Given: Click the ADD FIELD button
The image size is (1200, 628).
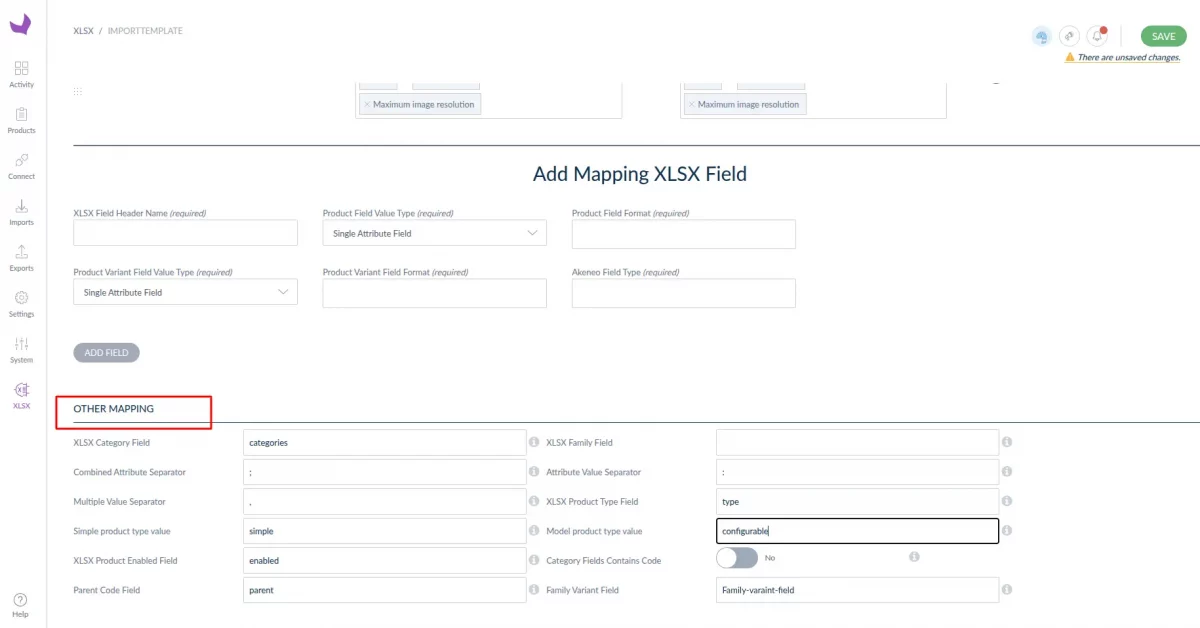Looking at the screenshot, I should click(x=106, y=353).
